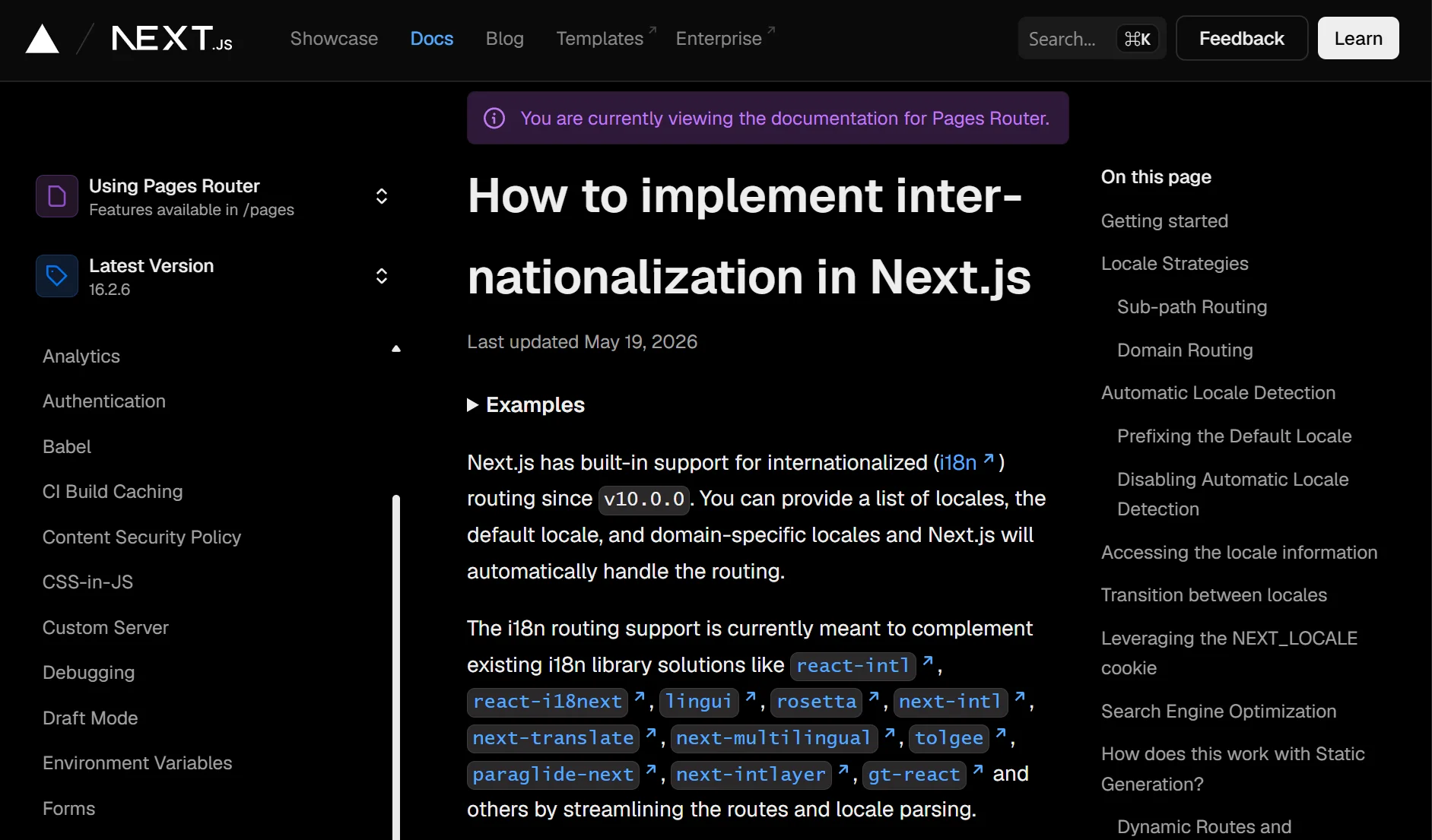Click the Feedback button
1432x840 pixels.
[1241, 39]
